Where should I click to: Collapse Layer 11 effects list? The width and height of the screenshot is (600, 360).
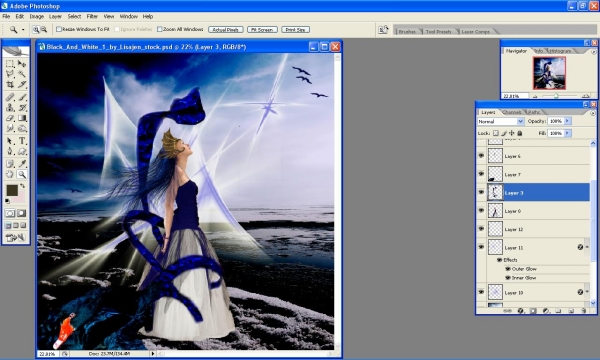pyautogui.click(x=587, y=247)
